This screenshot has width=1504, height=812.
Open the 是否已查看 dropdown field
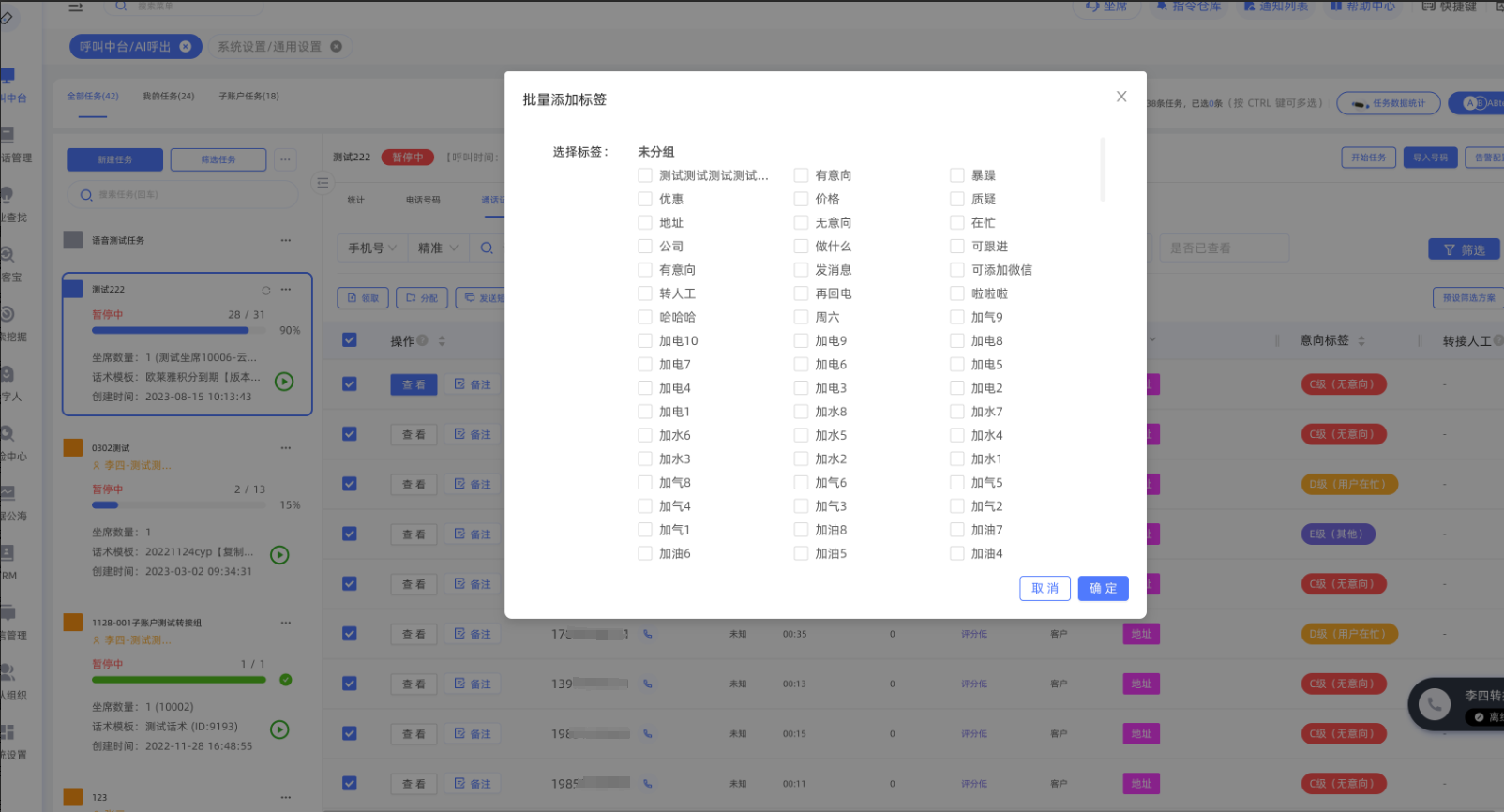pos(1223,248)
